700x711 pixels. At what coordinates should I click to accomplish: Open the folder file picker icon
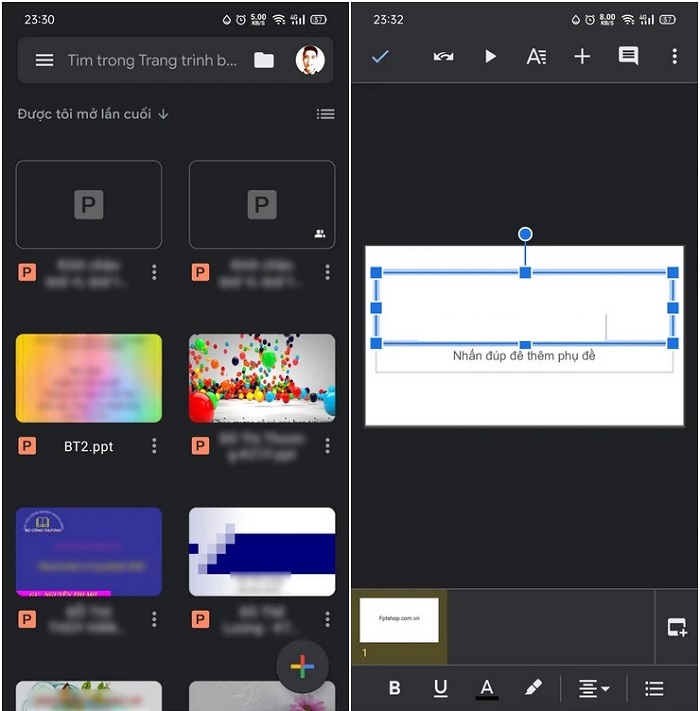tap(264, 60)
